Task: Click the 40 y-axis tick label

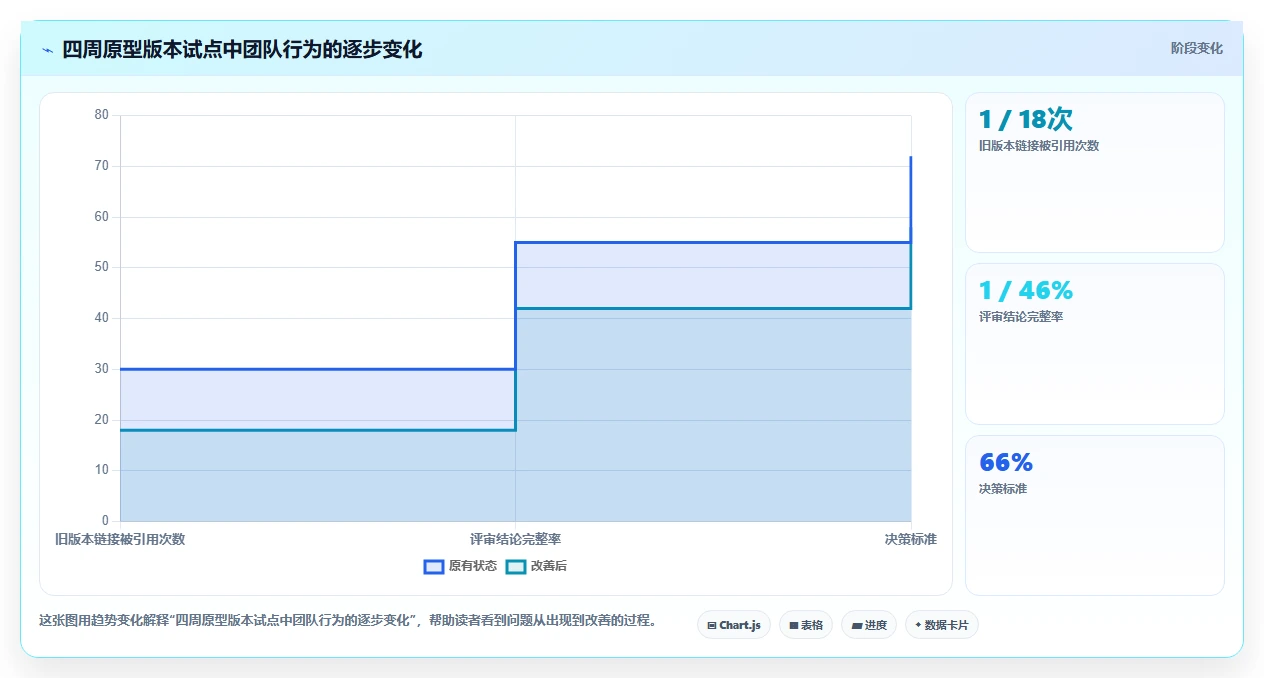Action: pos(102,318)
